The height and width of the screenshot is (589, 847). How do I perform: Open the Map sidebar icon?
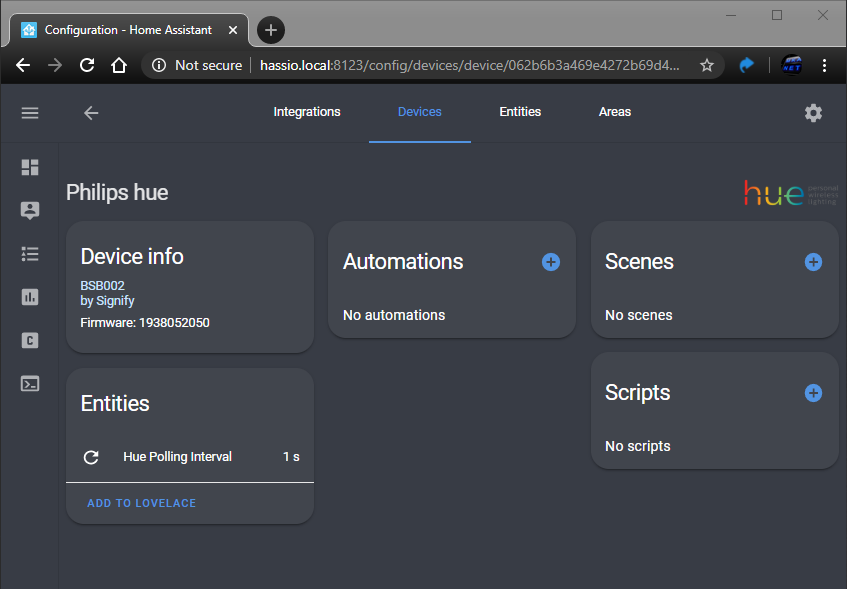30,211
